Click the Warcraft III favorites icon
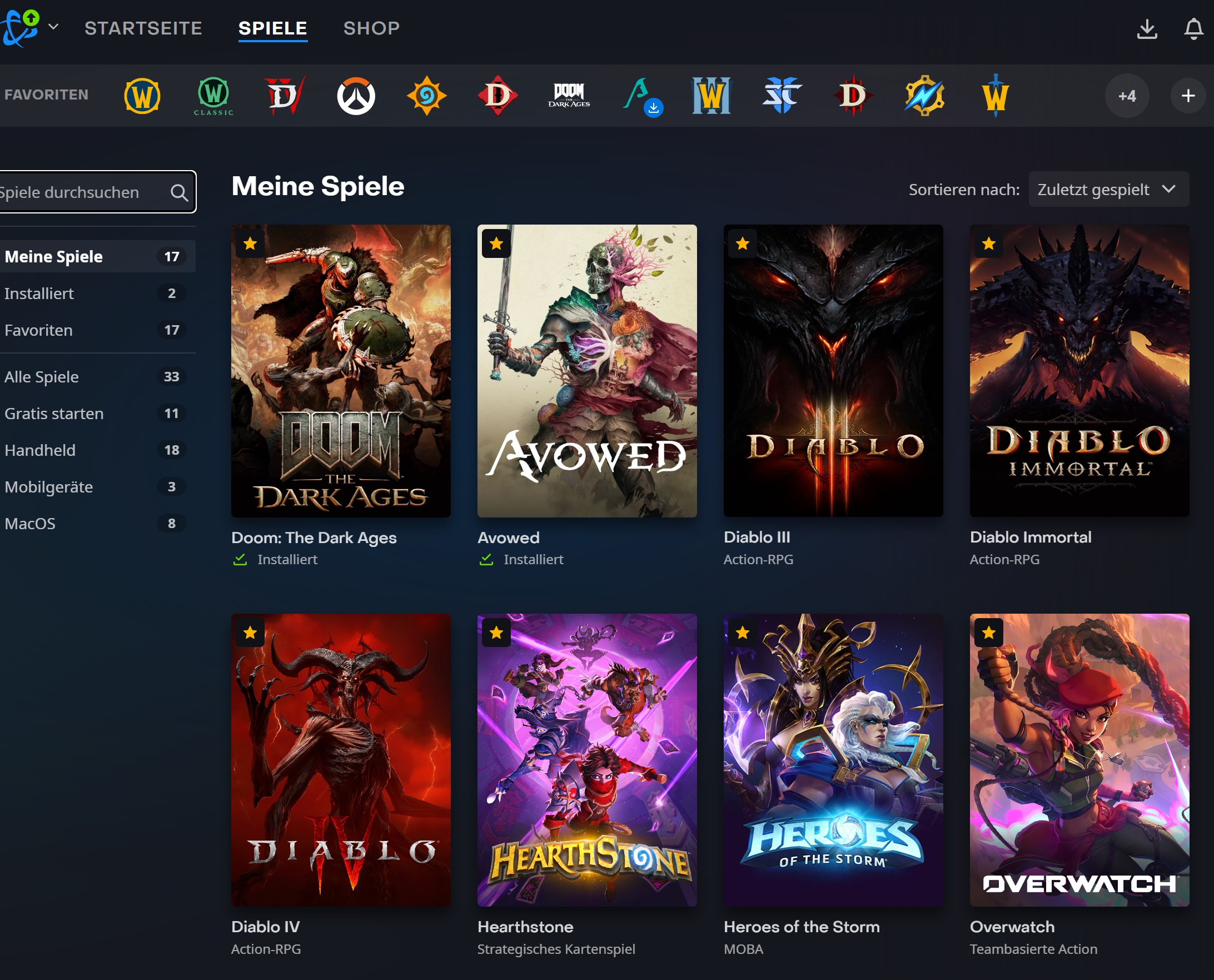Image resolution: width=1214 pixels, height=980 pixels. click(711, 96)
